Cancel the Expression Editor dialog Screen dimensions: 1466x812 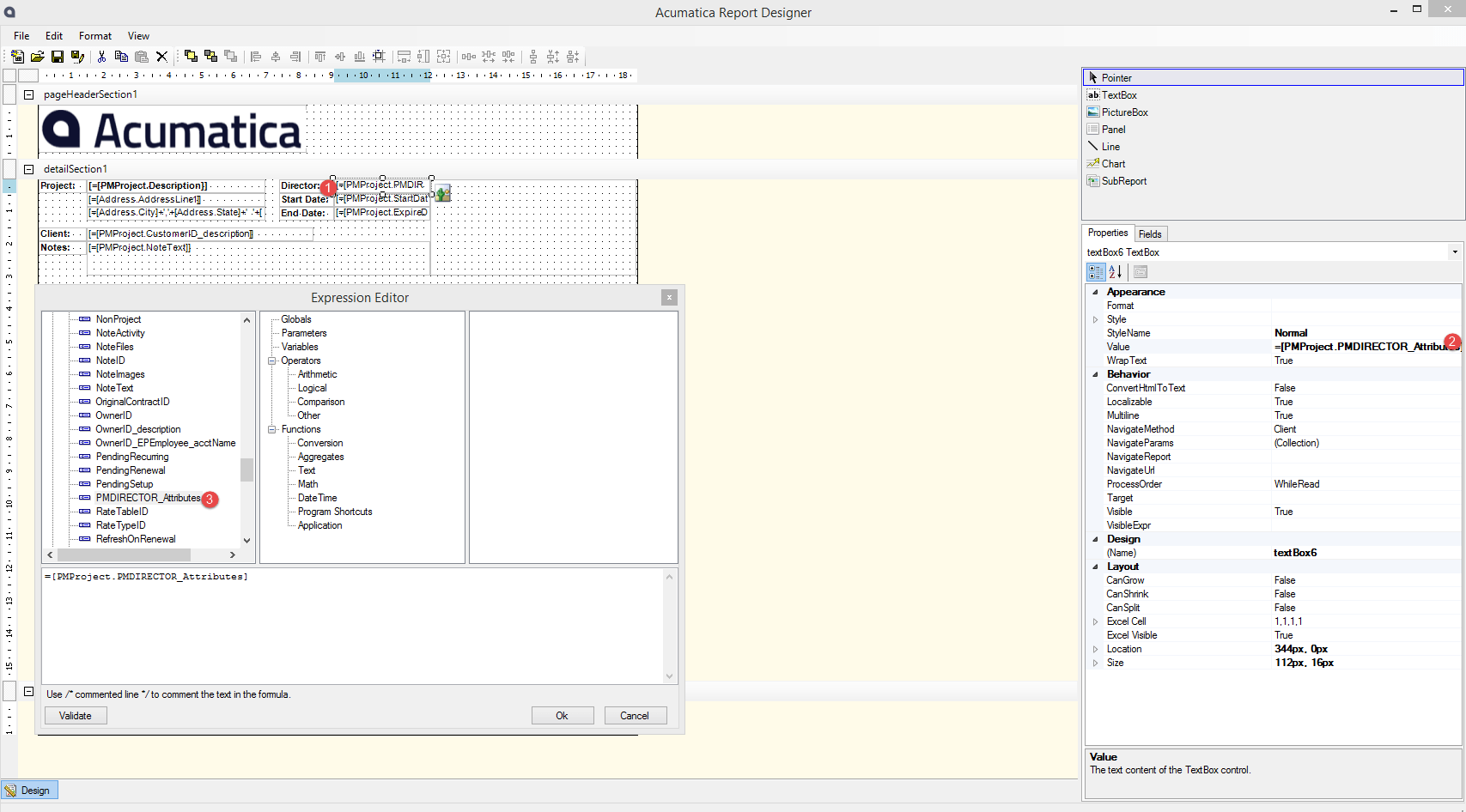pos(636,716)
